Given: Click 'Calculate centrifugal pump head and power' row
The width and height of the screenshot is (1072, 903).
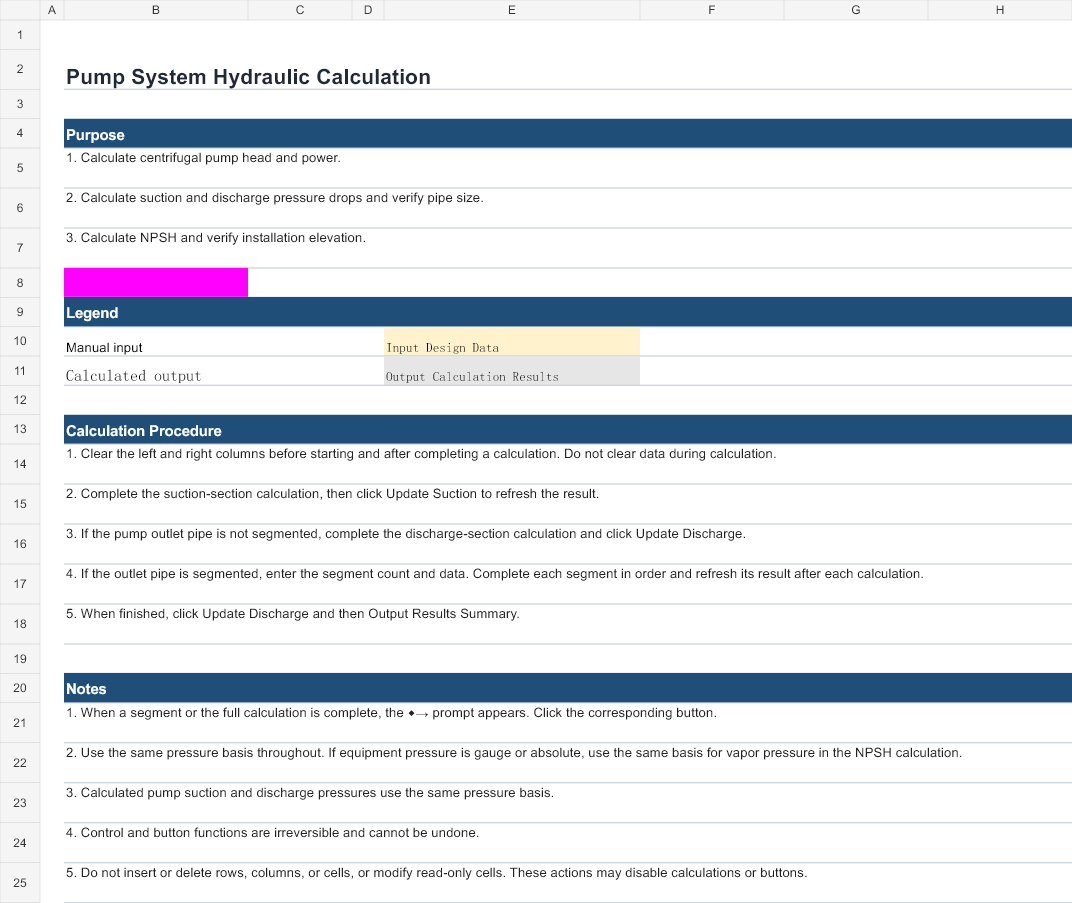Looking at the screenshot, I should pyautogui.click(x=568, y=167).
